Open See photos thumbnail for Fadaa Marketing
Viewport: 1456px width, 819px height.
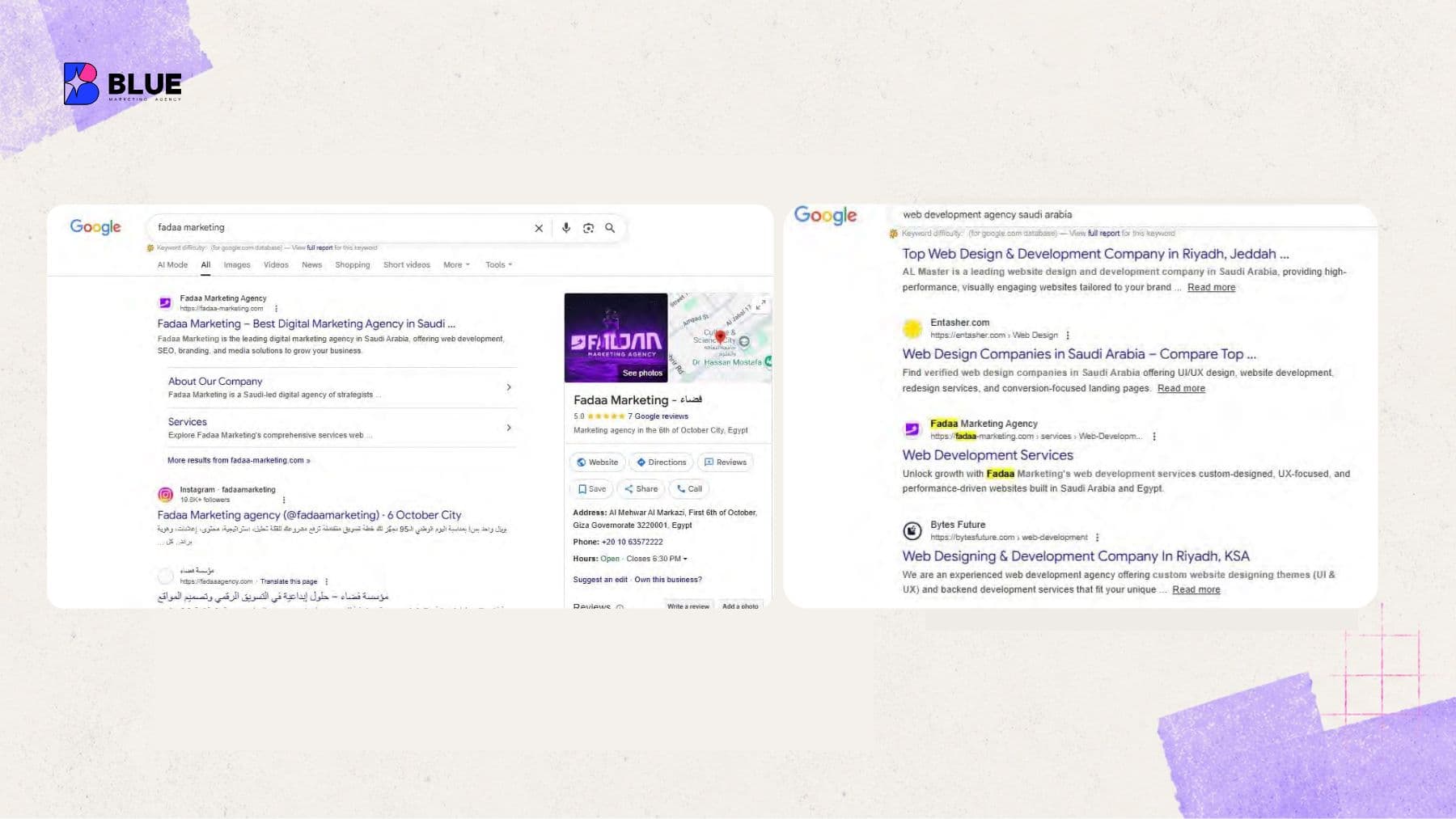click(x=616, y=337)
